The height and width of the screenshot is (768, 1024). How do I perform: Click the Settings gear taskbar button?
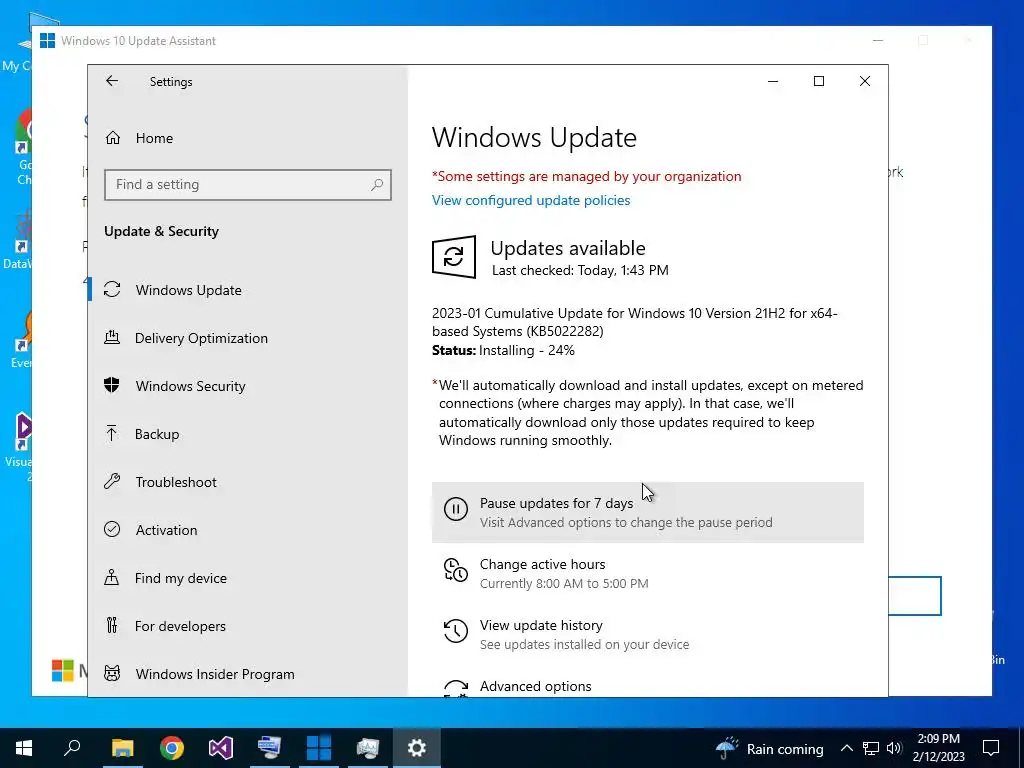pos(417,748)
